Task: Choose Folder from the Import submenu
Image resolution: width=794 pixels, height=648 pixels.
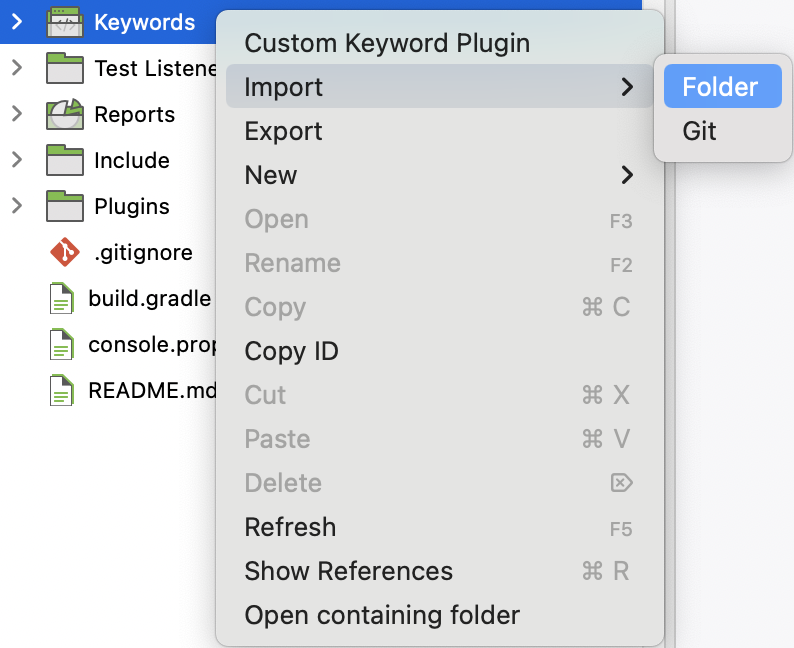Action: tap(720, 87)
